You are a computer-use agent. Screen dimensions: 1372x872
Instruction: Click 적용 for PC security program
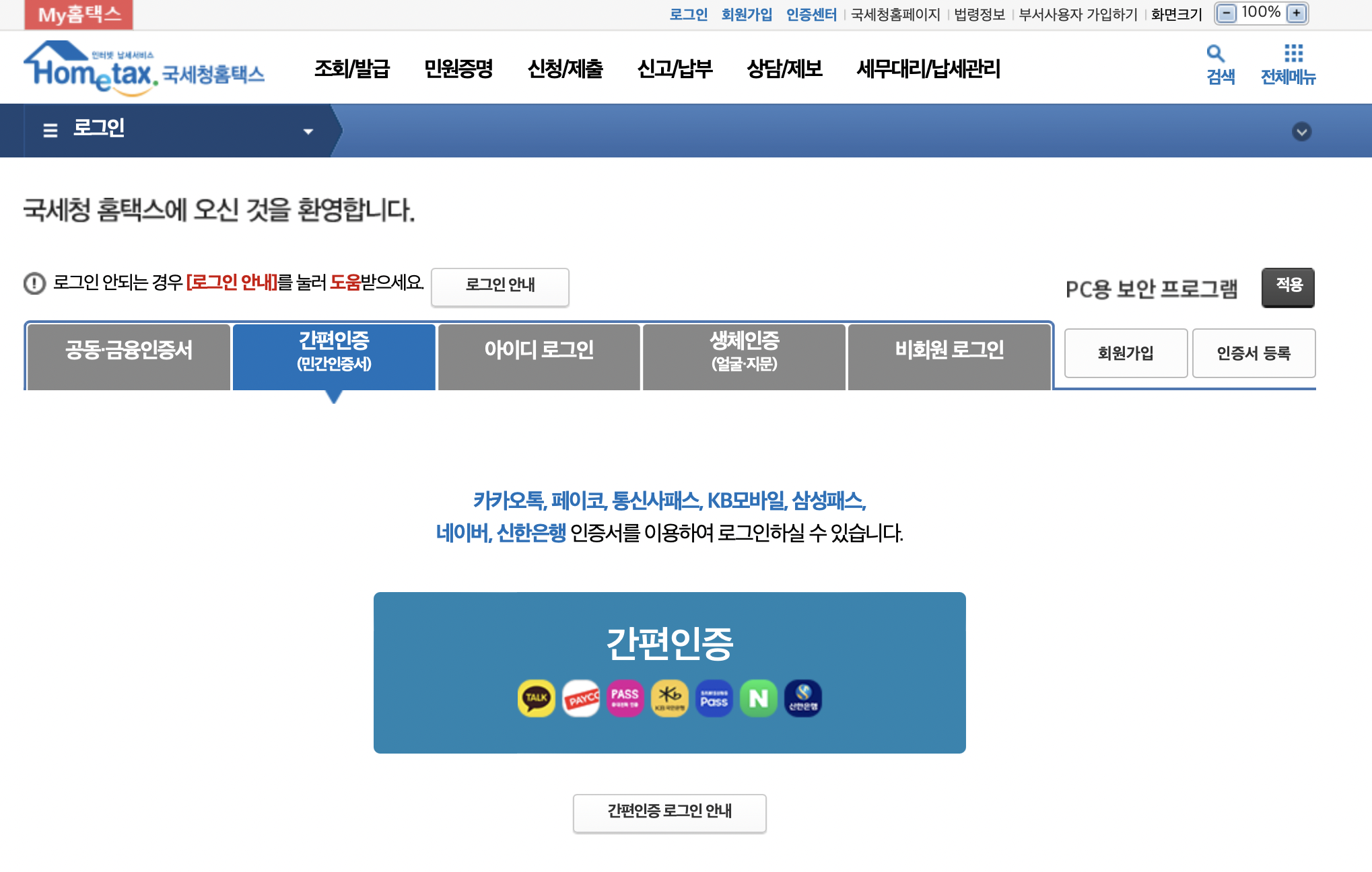click(1288, 287)
